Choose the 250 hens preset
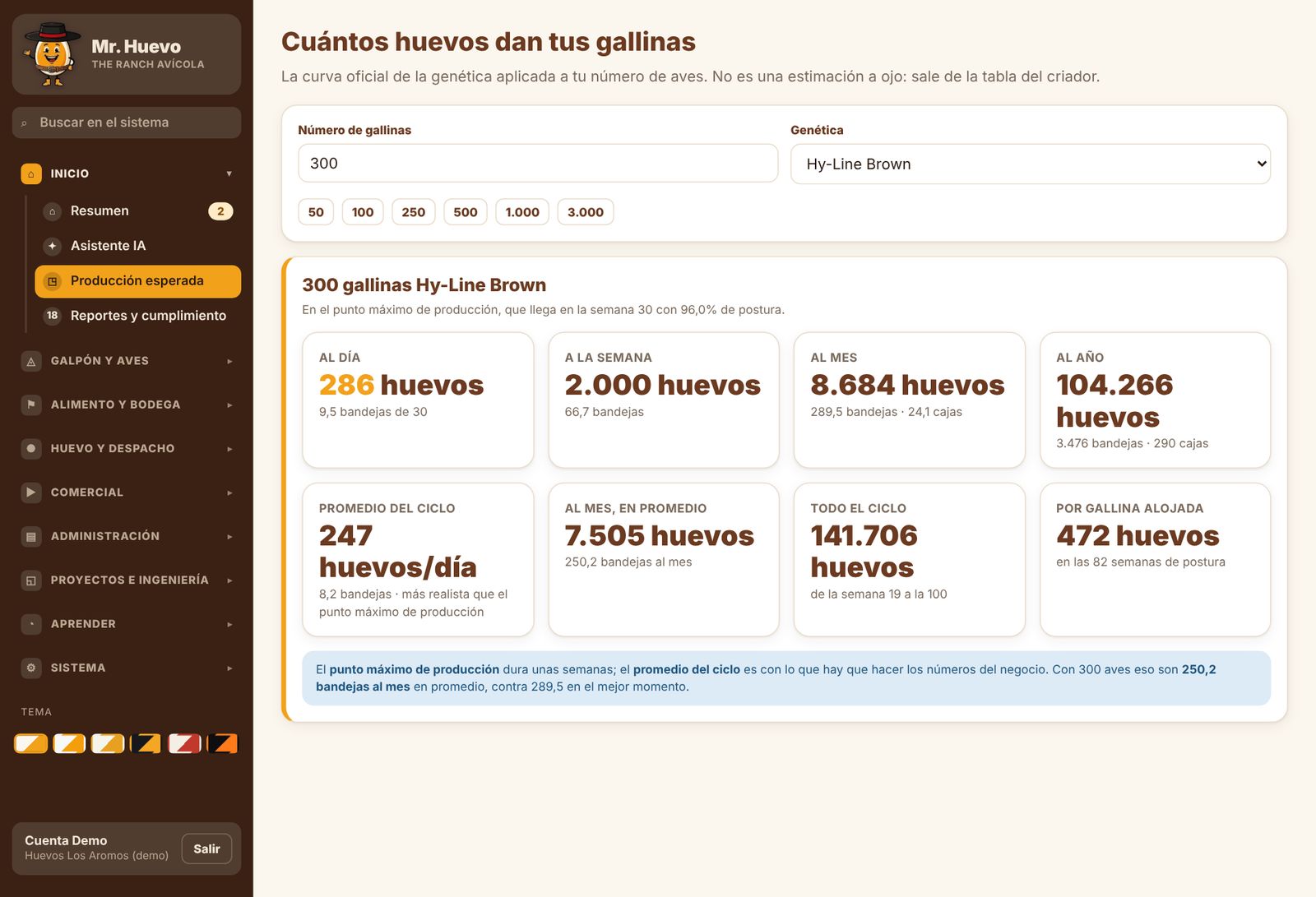The height and width of the screenshot is (897, 1316). 414,212
